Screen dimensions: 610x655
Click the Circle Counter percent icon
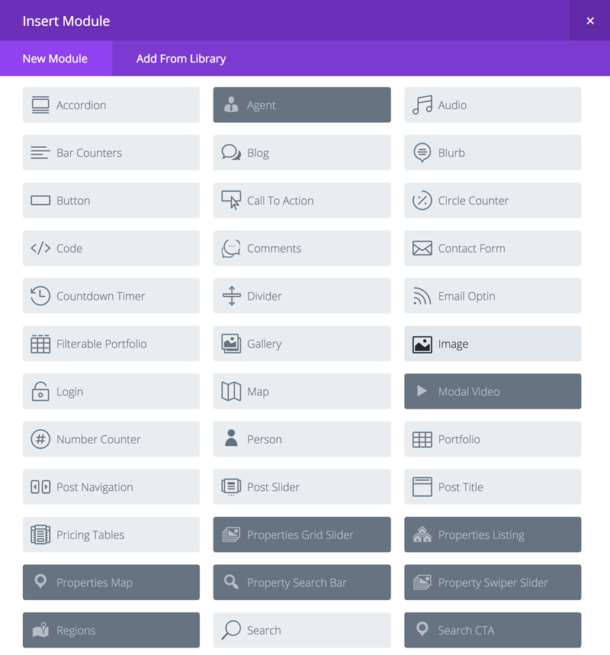coord(422,201)
